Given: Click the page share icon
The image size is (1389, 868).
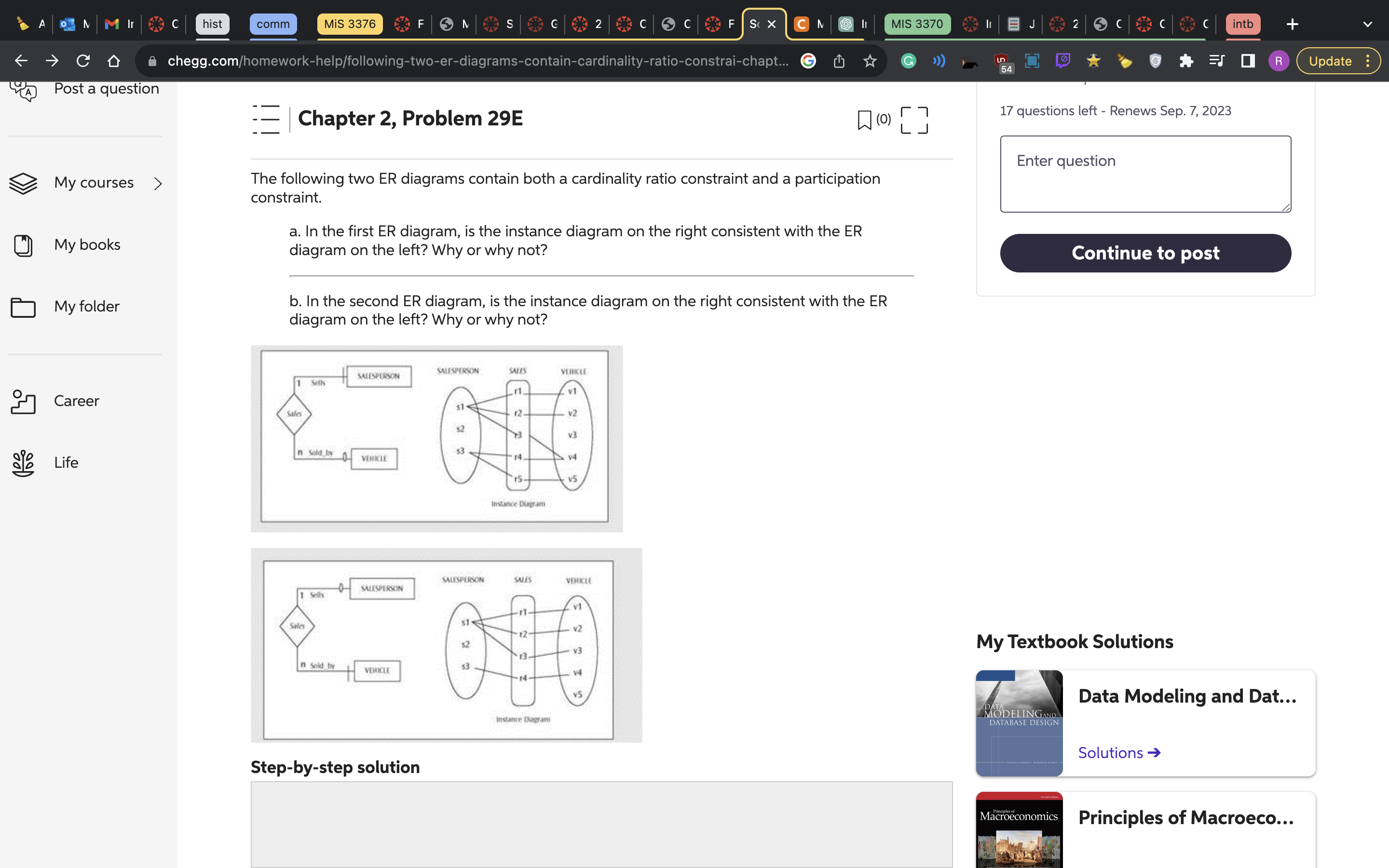Looking at the screenshot, I should pos(839,61).
